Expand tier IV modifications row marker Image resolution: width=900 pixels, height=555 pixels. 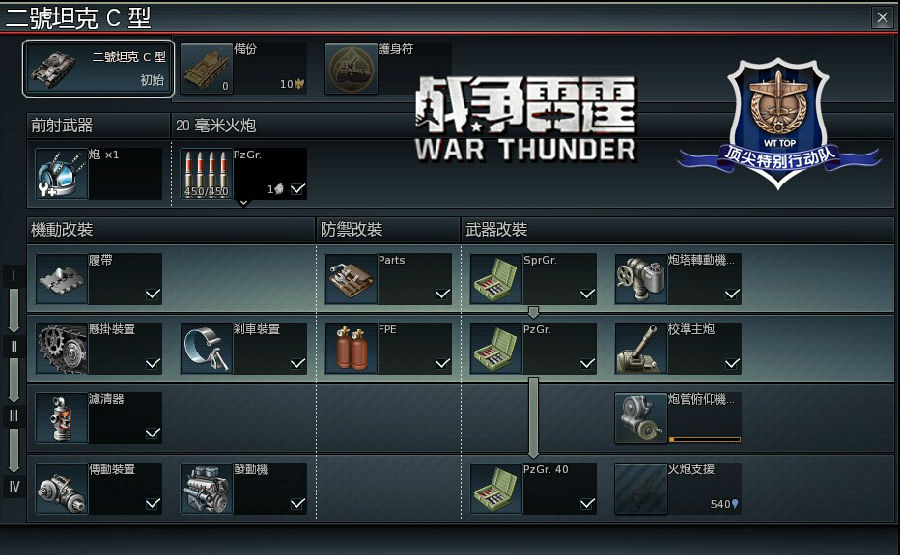[x=14, y=487]
